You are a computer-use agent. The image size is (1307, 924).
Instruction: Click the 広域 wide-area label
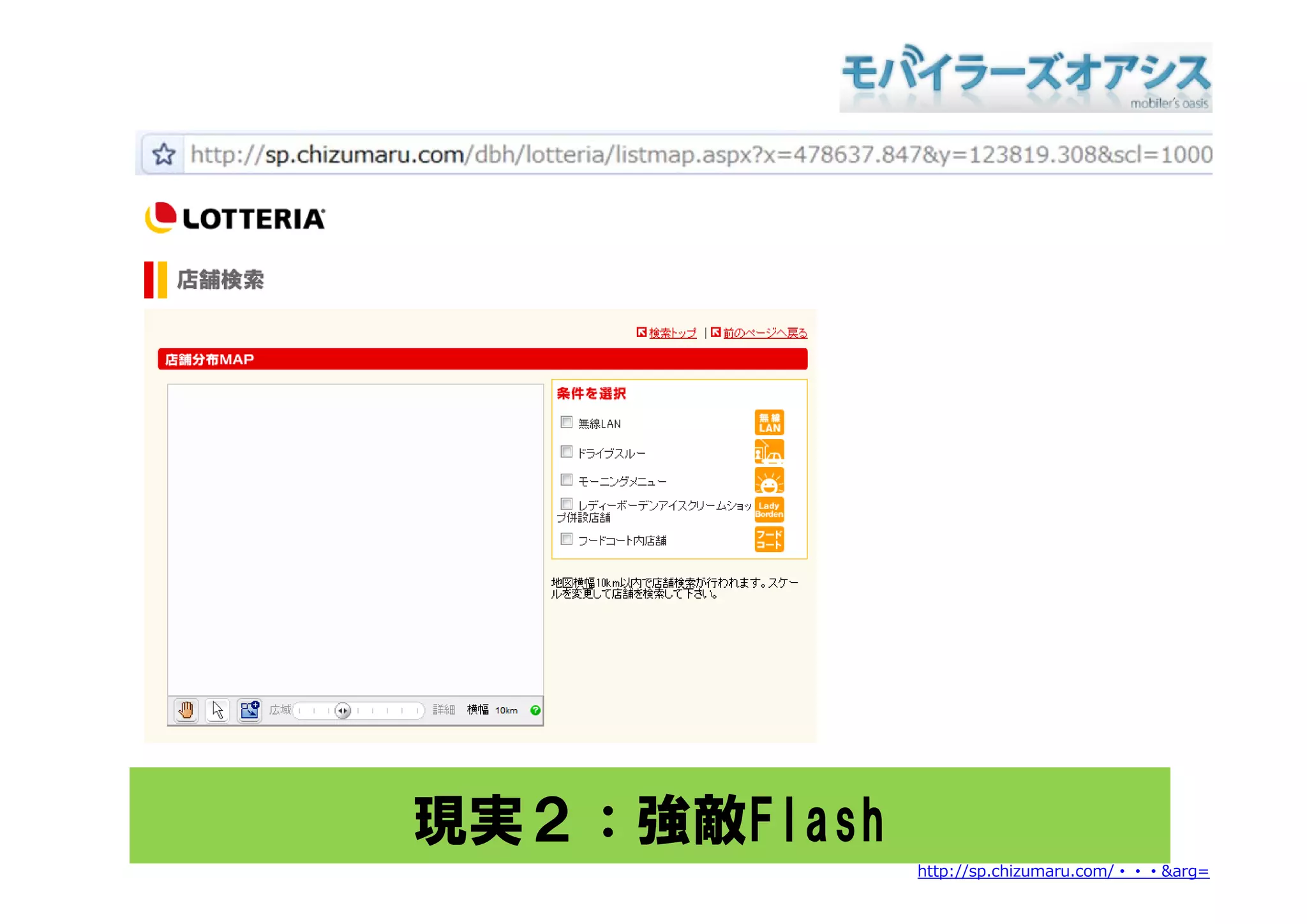pos(280,710)
